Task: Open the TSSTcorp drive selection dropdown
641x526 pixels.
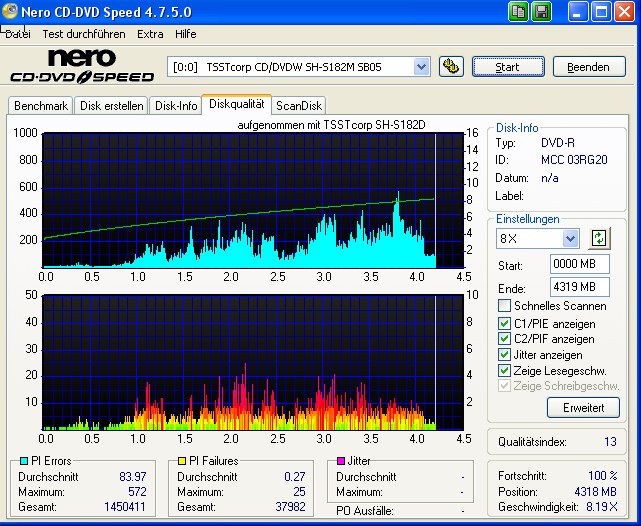Action: pos(421,67)
